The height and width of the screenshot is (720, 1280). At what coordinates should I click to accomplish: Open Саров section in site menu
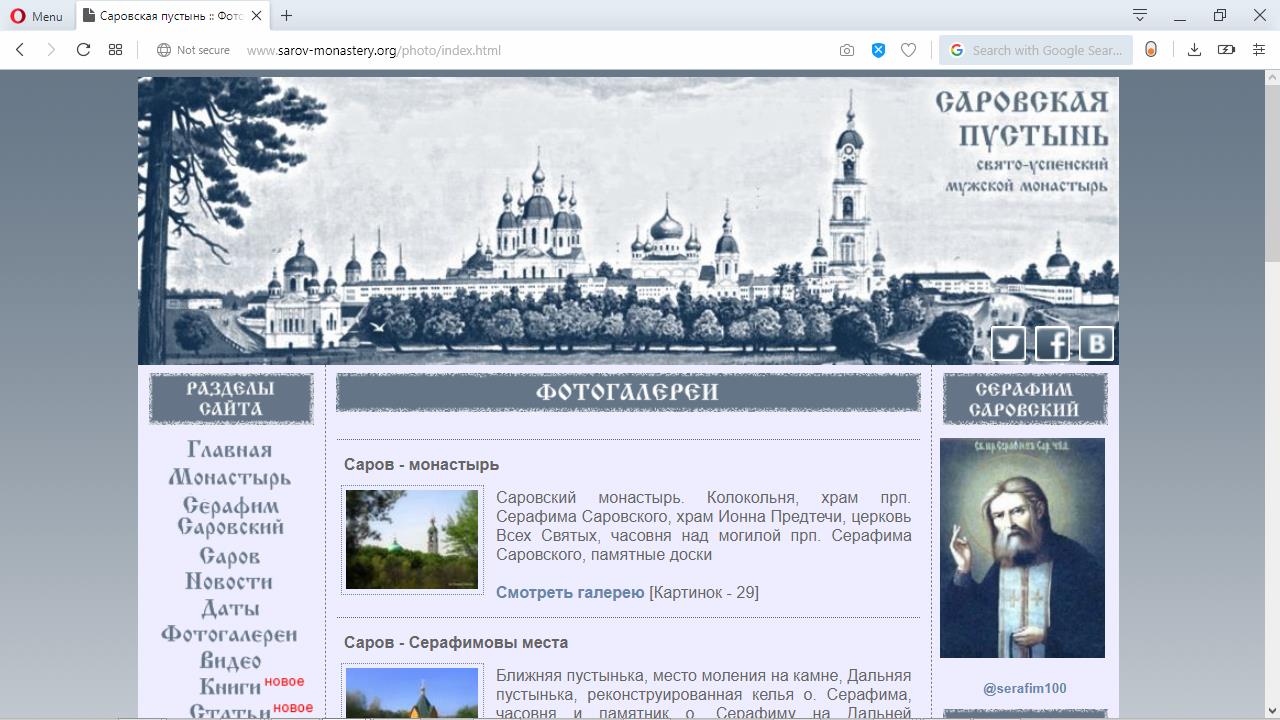[x=230, y=556]
